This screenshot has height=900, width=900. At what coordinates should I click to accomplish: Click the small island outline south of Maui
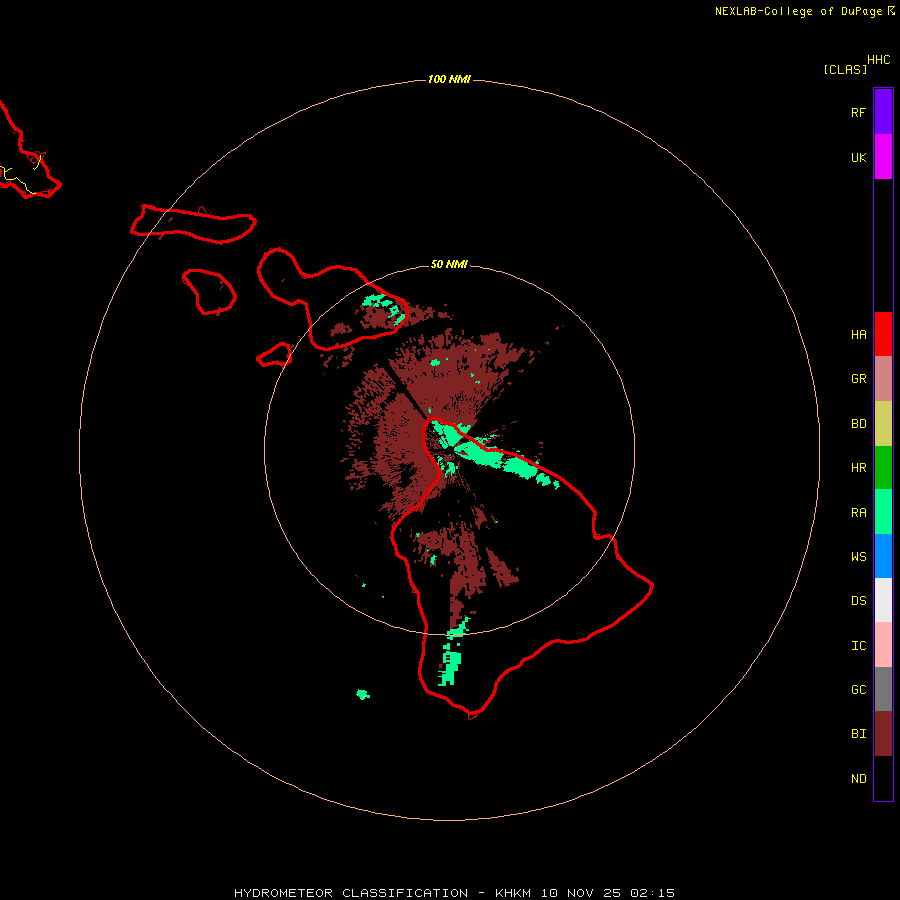click(x=274, y=355)
